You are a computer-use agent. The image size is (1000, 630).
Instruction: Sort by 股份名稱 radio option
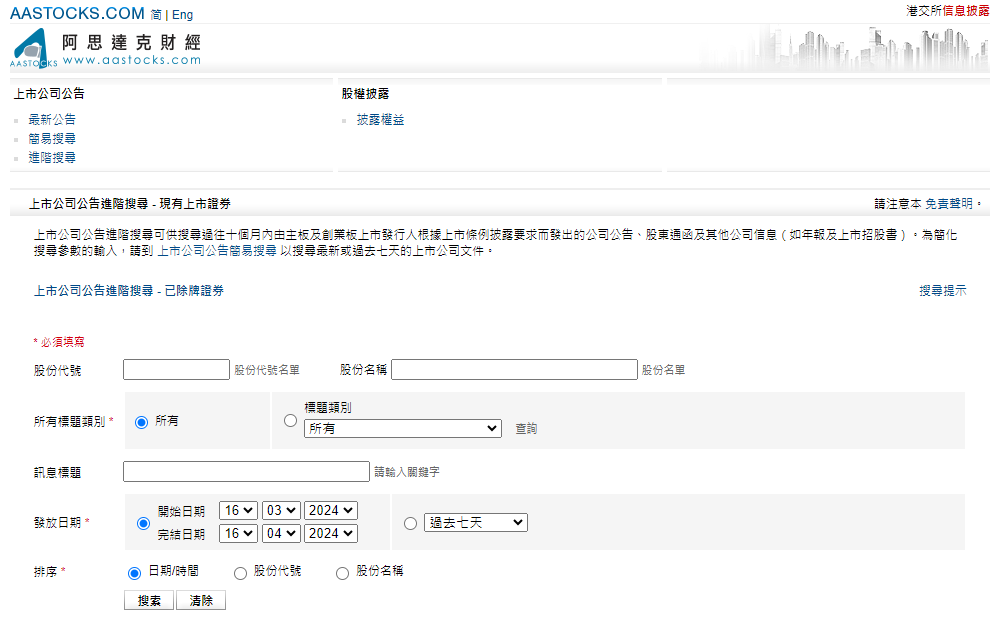click(x=342, y=573)
